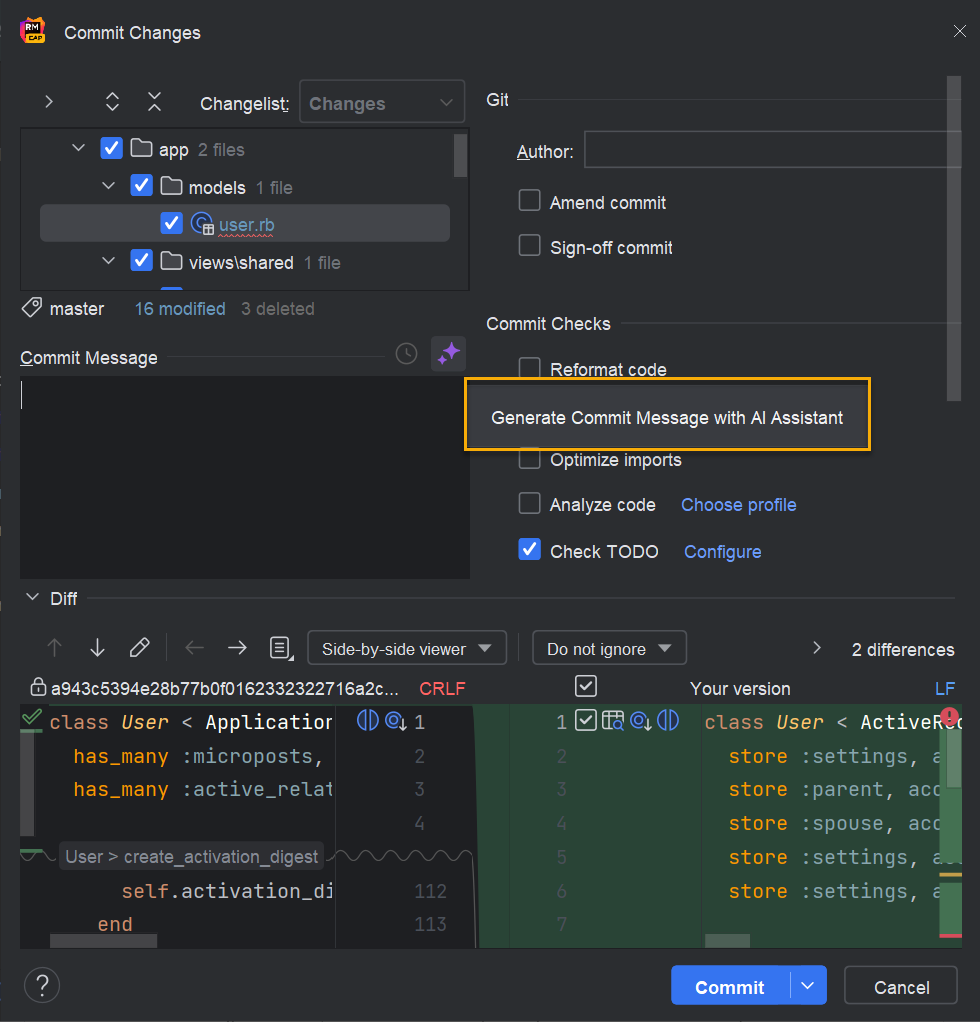The image size is (980, 1022).
Task: Click the split-circle icon in the right diff gutter
Action: click(x=668, y=721)
